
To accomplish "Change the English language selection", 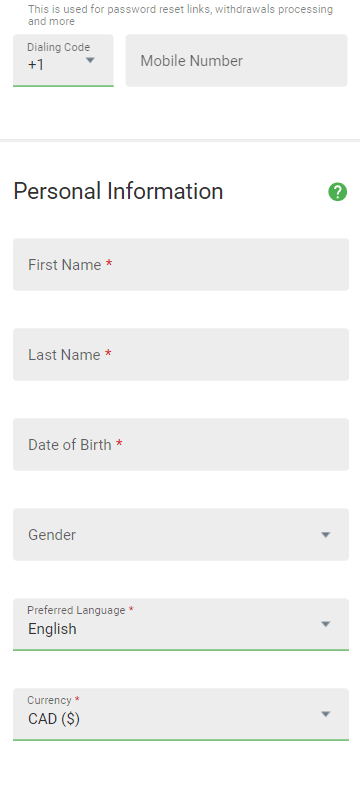I will click(52, 629).
